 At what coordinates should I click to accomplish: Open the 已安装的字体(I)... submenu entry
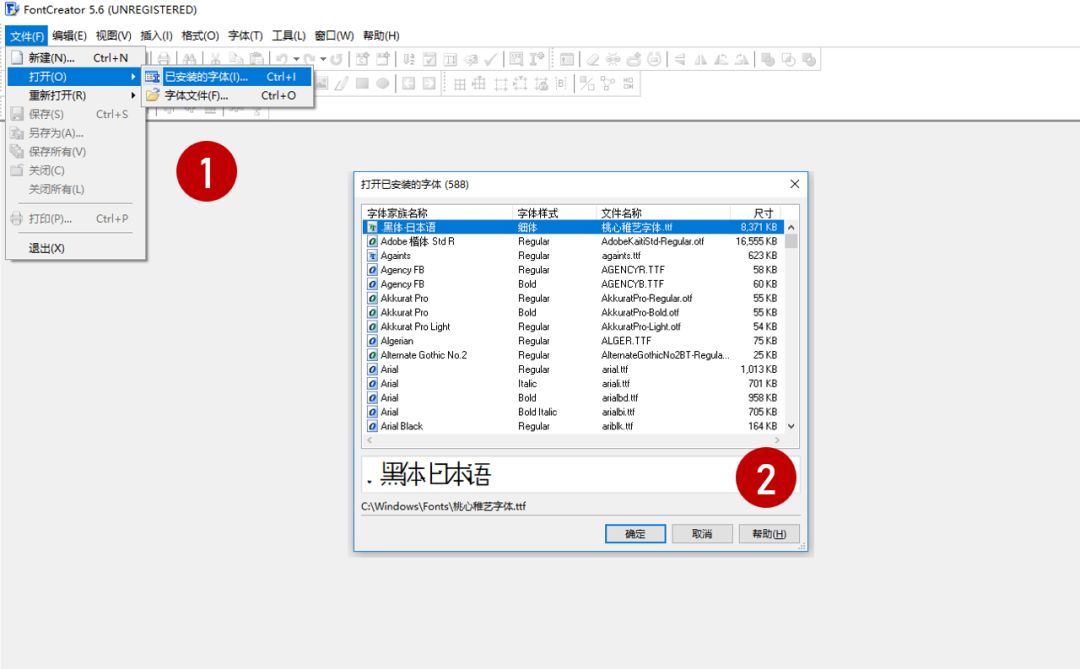(228, 76)
